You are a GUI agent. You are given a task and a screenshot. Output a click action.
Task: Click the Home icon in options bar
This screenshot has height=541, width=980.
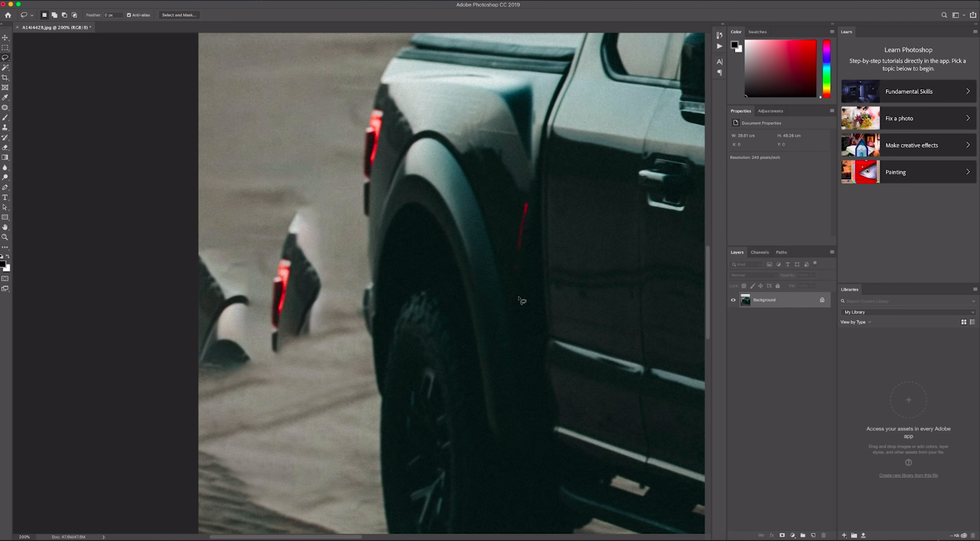point(8,15)
